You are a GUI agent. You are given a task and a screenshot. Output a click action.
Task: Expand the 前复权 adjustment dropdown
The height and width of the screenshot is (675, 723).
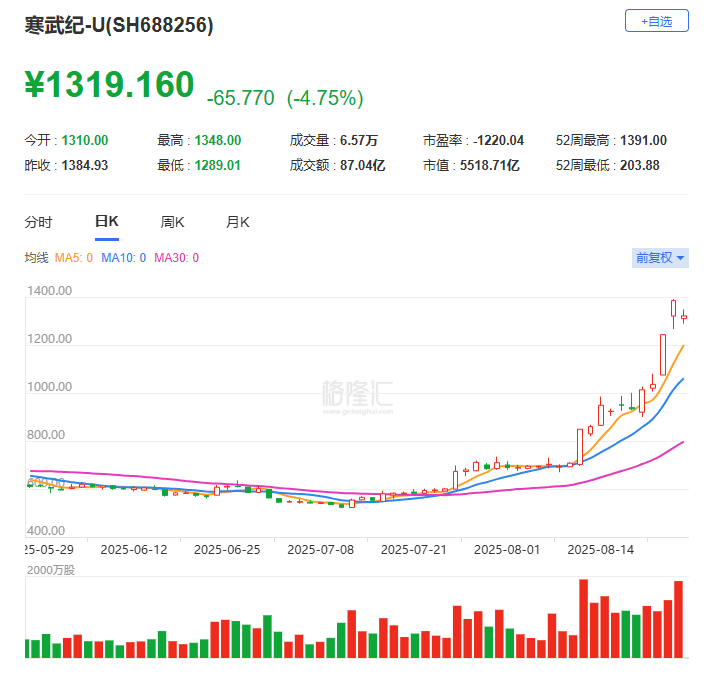point(660,258)
